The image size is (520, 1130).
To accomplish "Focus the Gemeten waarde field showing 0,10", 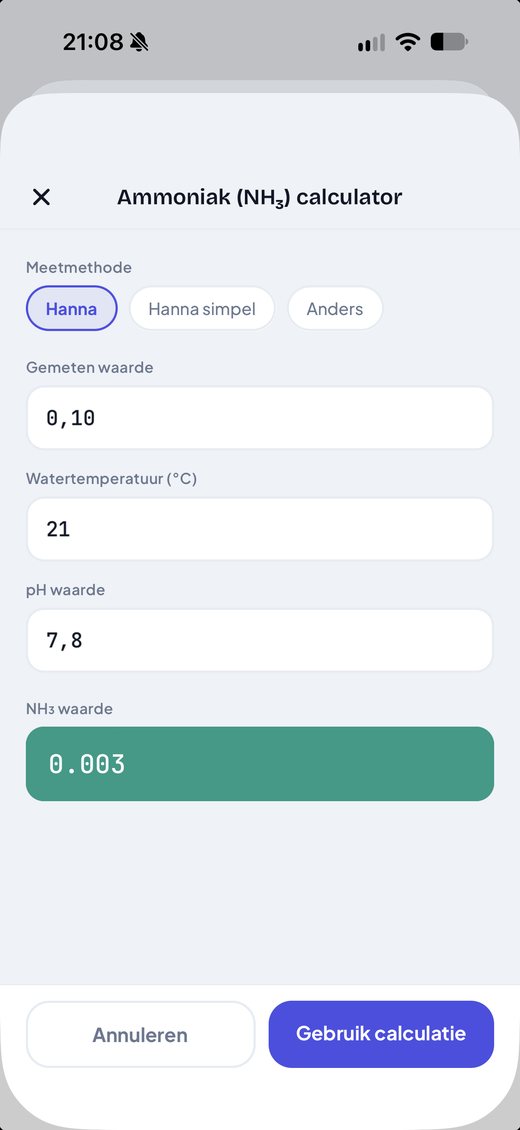I will point(259,417).
